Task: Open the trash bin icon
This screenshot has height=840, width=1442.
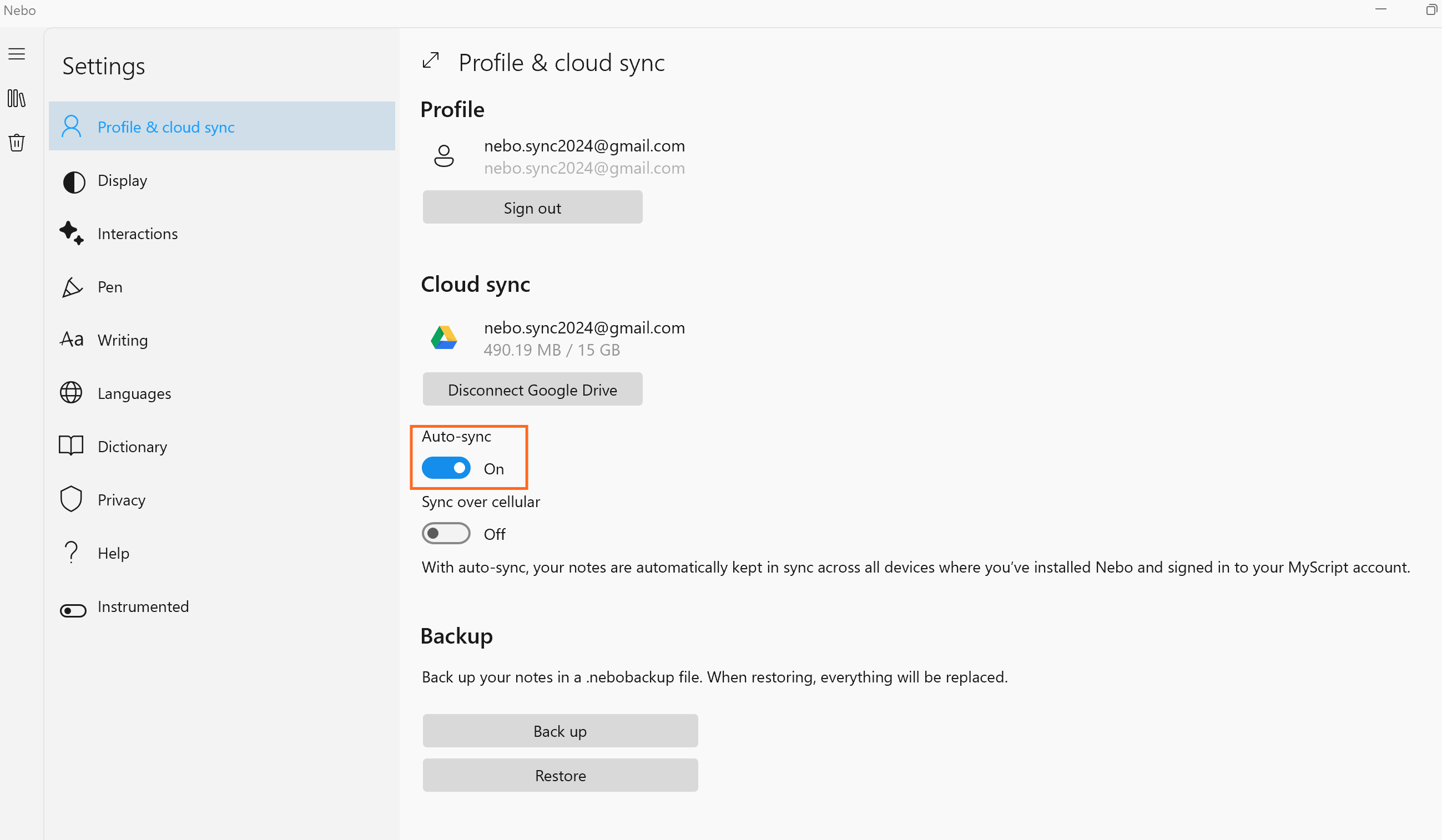Action: [x=17, y=143]
